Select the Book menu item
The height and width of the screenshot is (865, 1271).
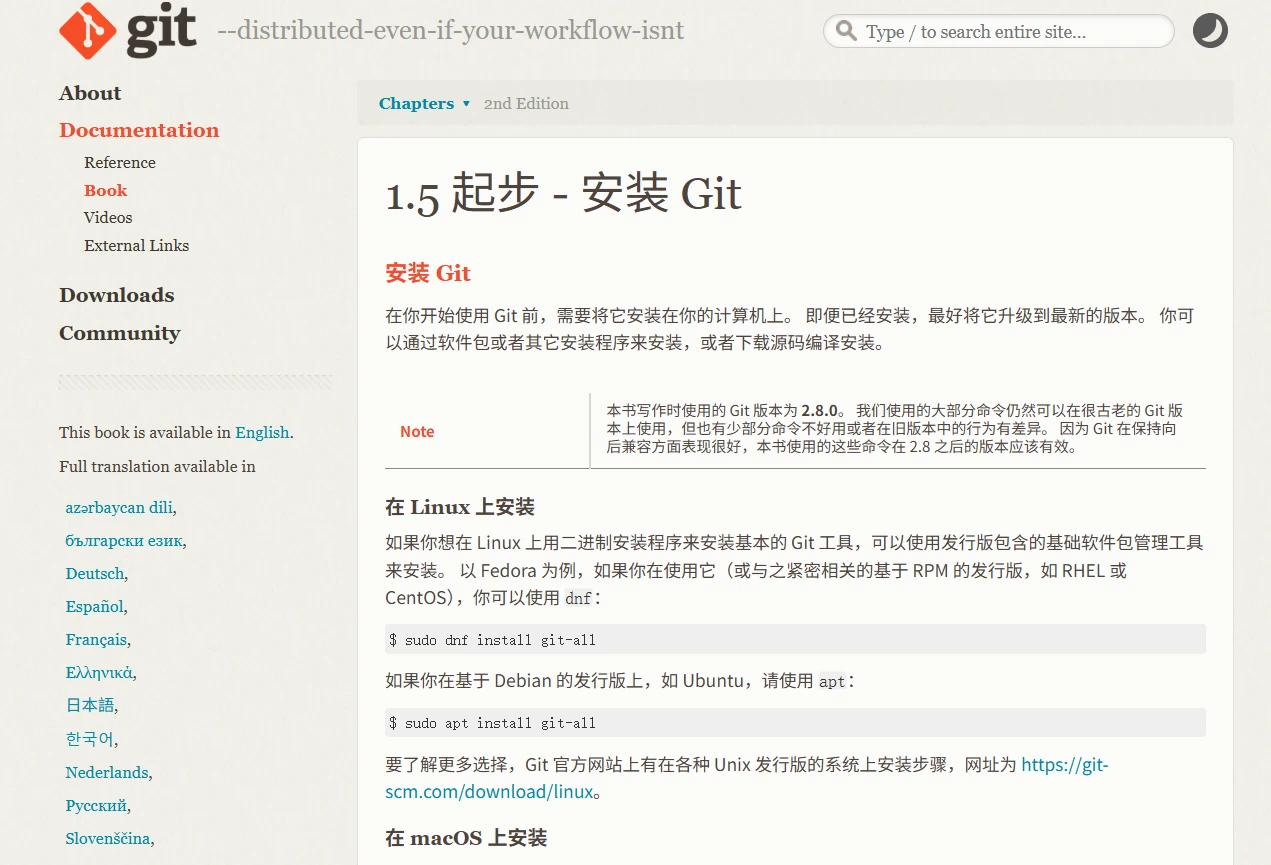106,190
